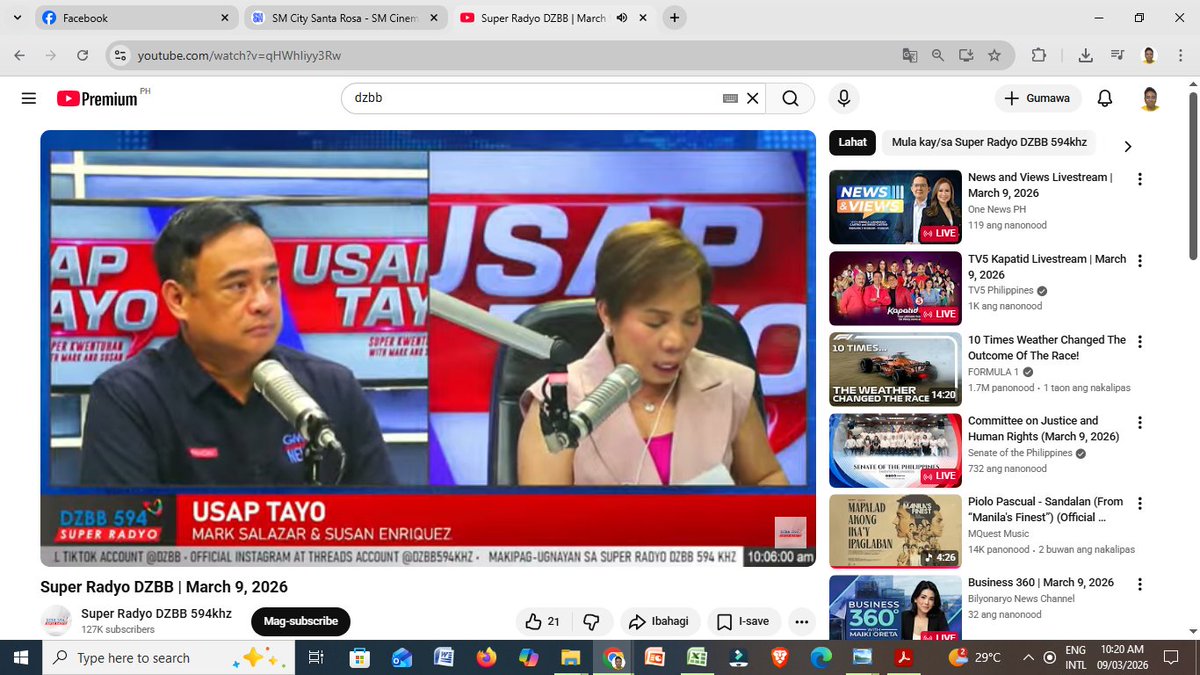Click the browser address bar URL

(x=239, y=55)
